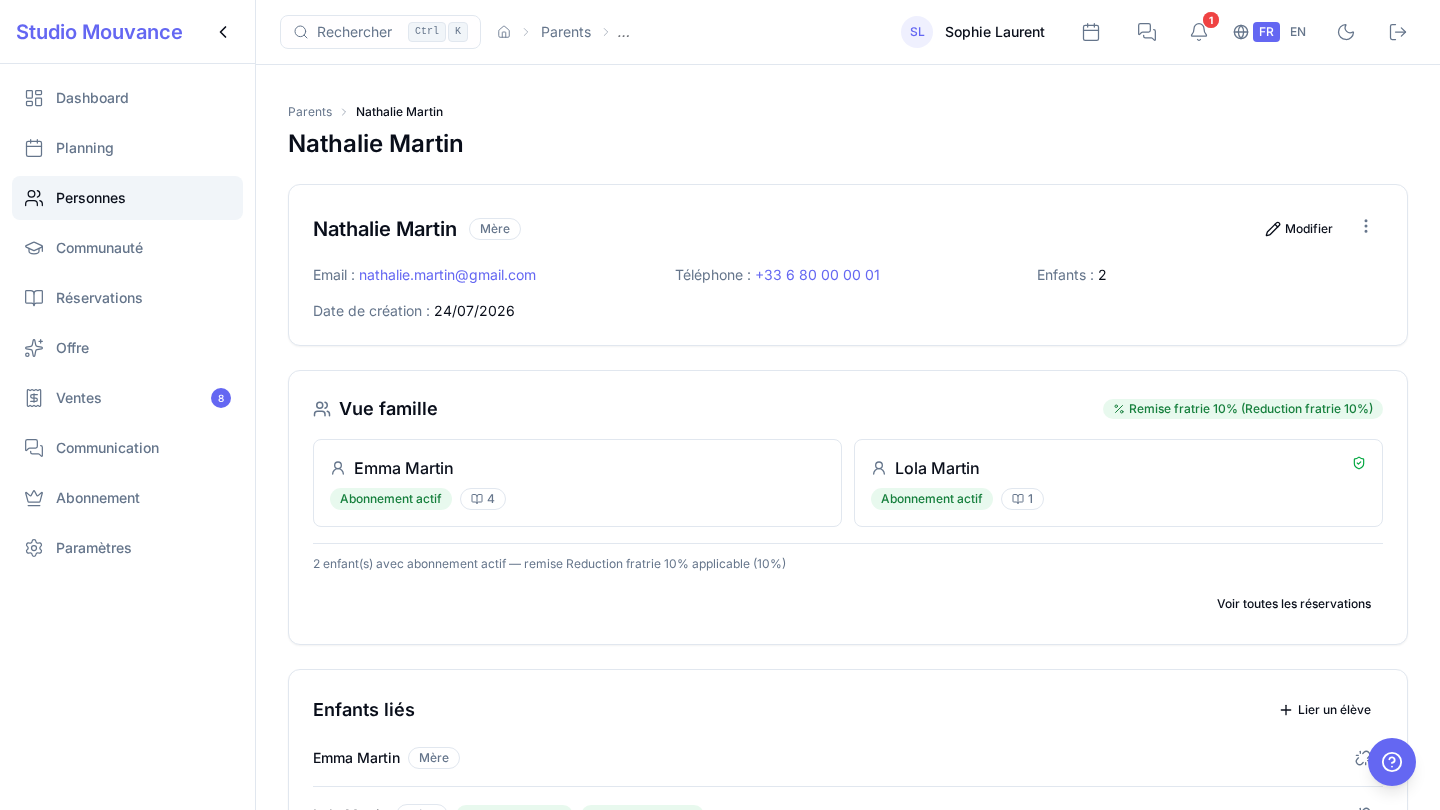The width and height of the screenshot is (1440, 810).
Task: Click Emma Martin's Abonnement actif badge
Action: (391, 499)
